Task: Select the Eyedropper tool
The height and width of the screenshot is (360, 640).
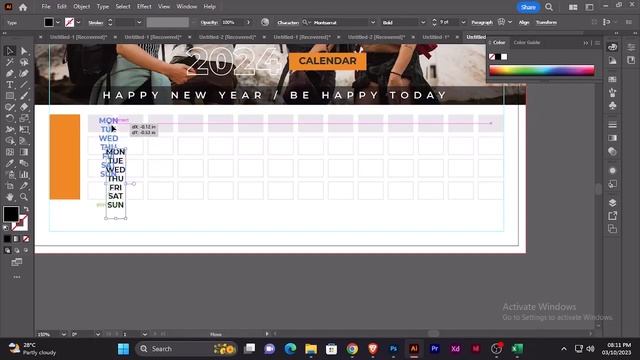Action: tap(10, 163)
